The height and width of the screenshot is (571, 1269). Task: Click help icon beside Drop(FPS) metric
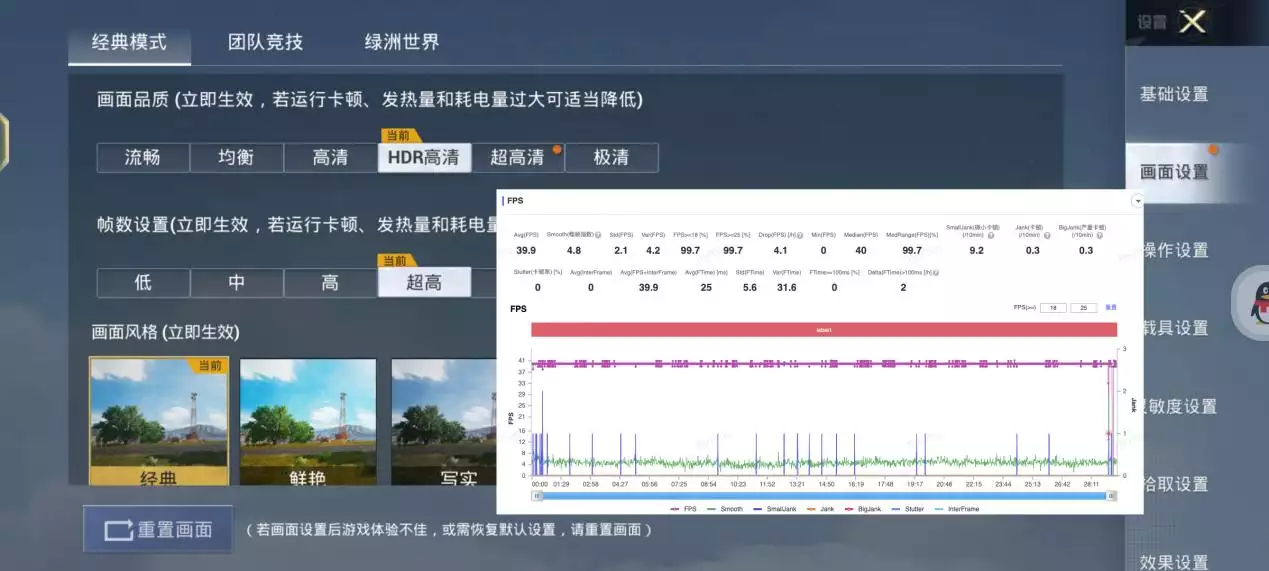pos(800,235)
